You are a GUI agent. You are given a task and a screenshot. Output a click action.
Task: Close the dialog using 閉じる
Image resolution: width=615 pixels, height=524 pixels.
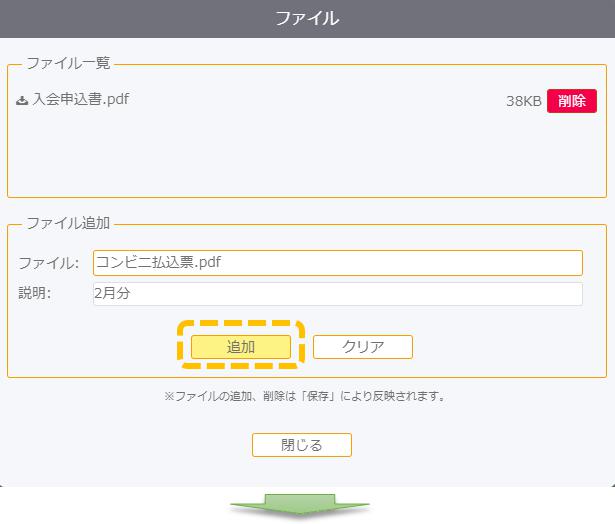pos(302,445)
